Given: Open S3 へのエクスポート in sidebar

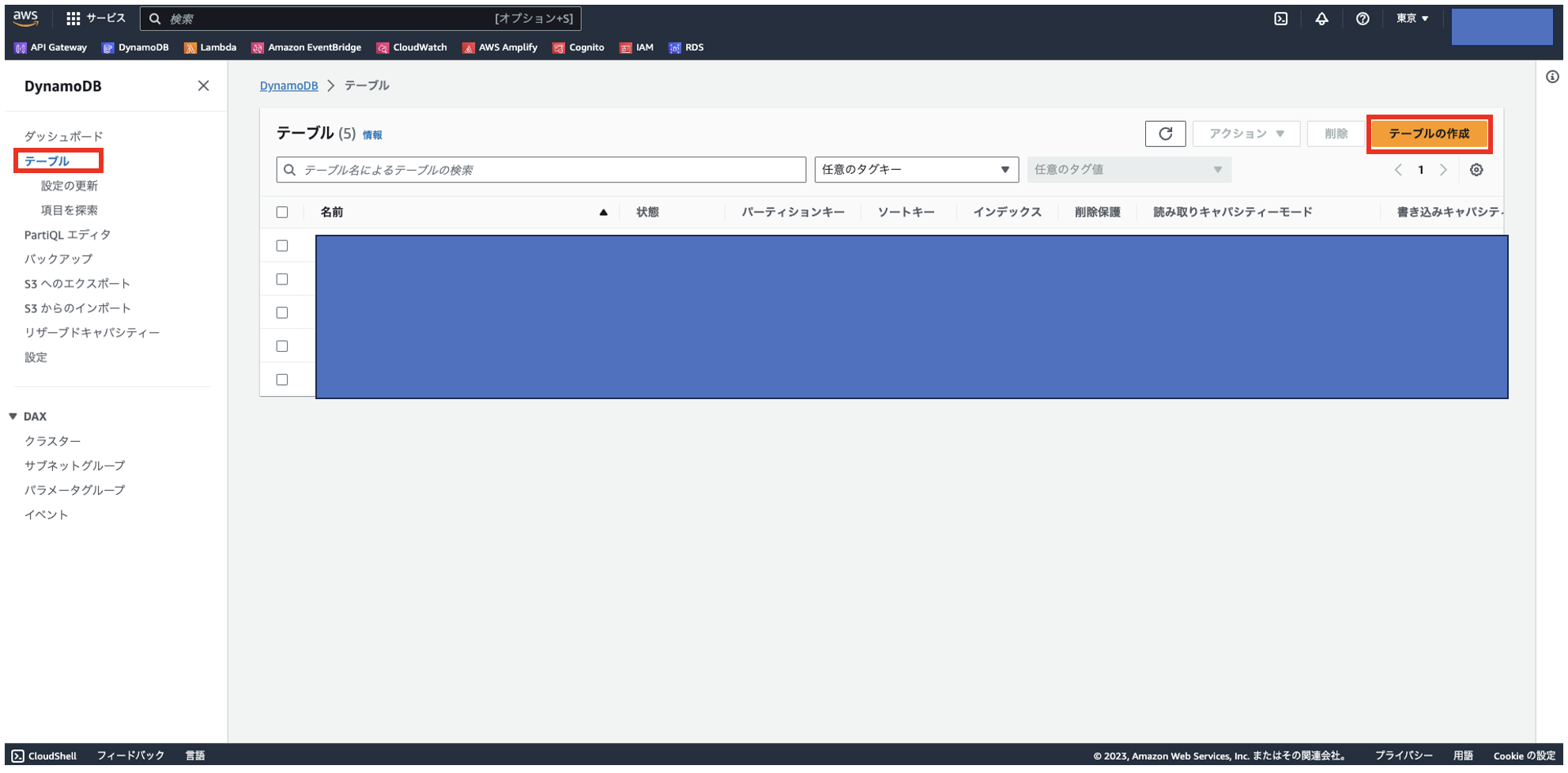Looking at the screenshot, I should pos(77,284).
